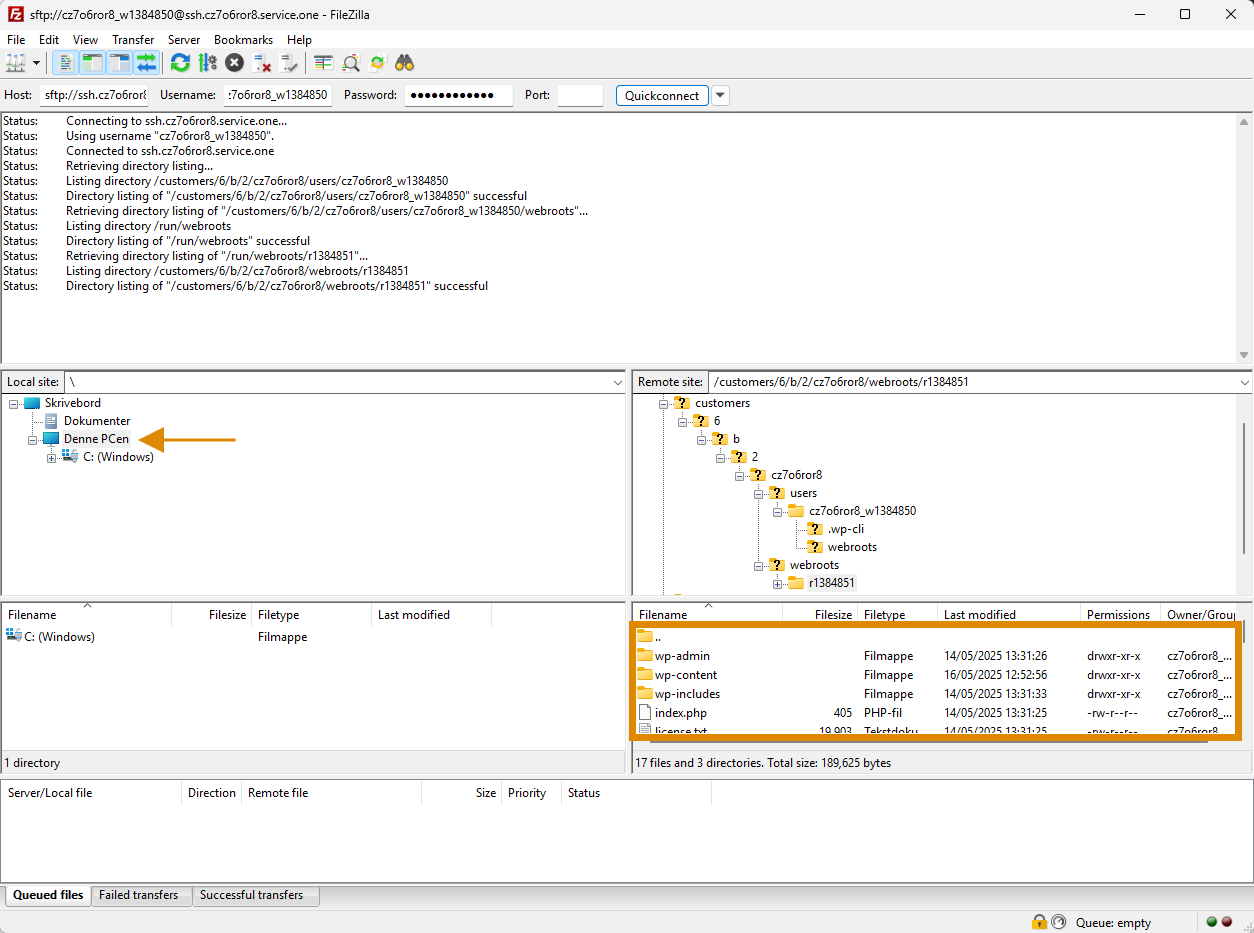This screenshot has height=933, width=1254.
Task: Refresh the file and folder lists
Action: [180, 63]
